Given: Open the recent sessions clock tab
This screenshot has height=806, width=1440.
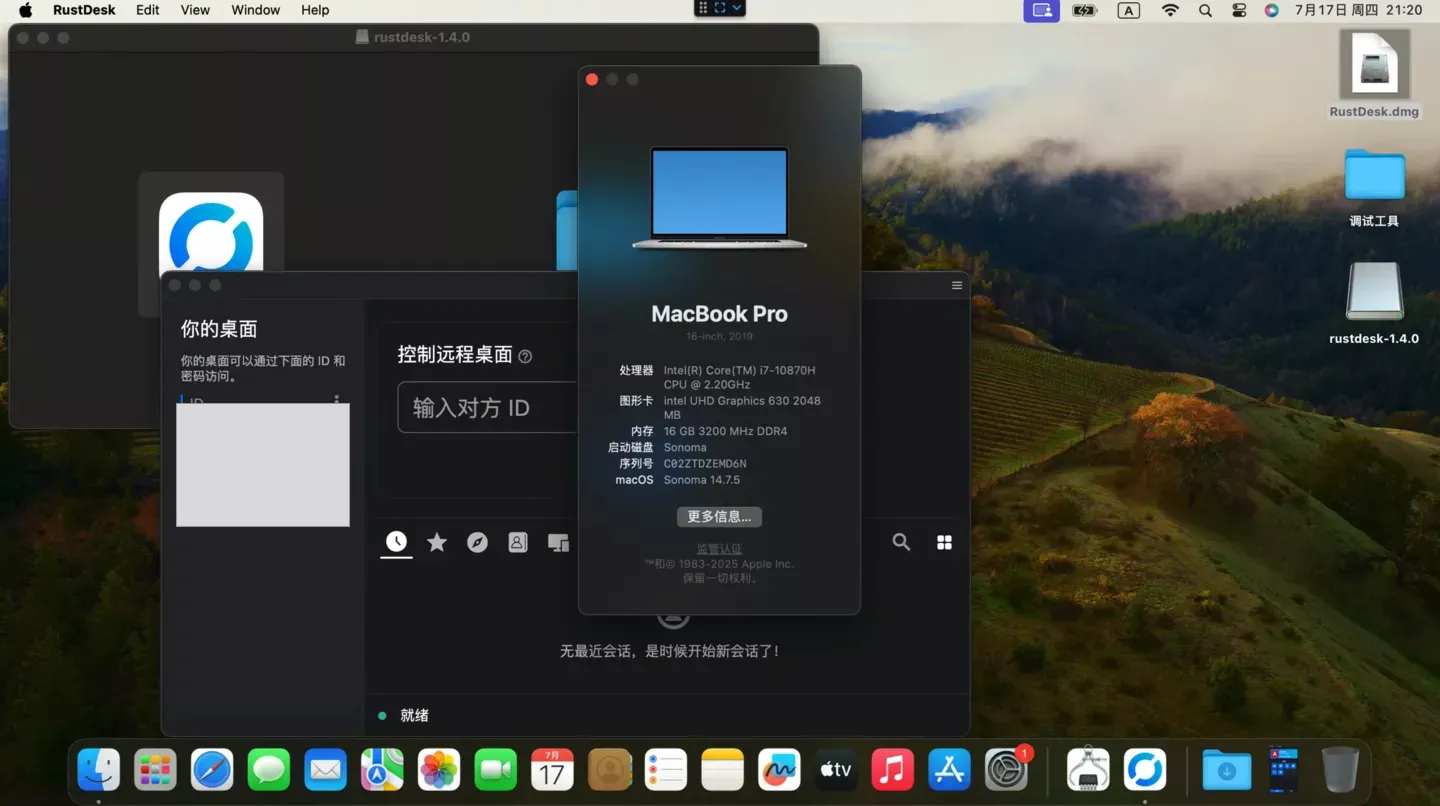Looking at the screenshot, I should pos(397,542).
